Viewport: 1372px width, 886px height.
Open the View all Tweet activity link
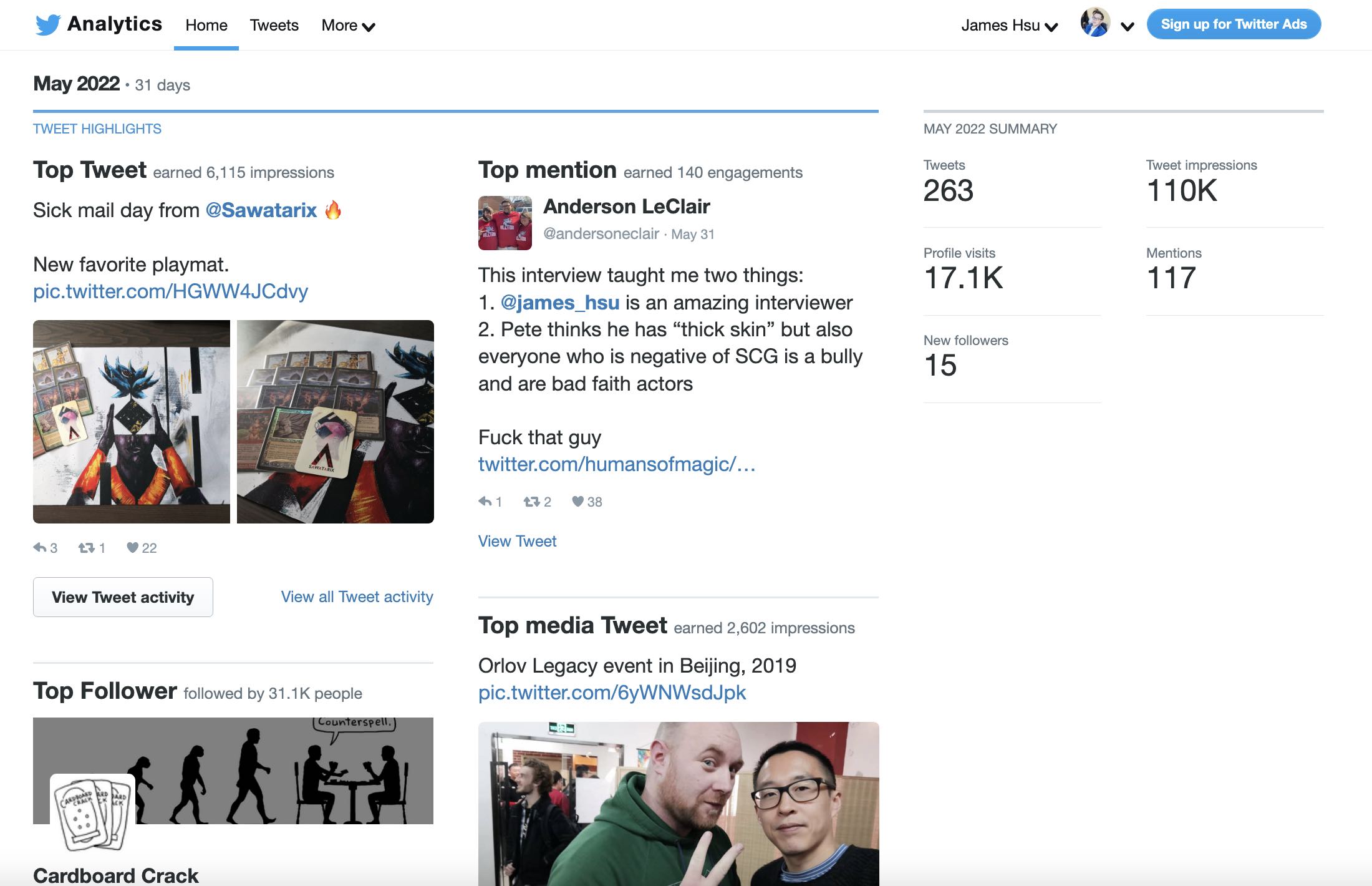[357, 597]
